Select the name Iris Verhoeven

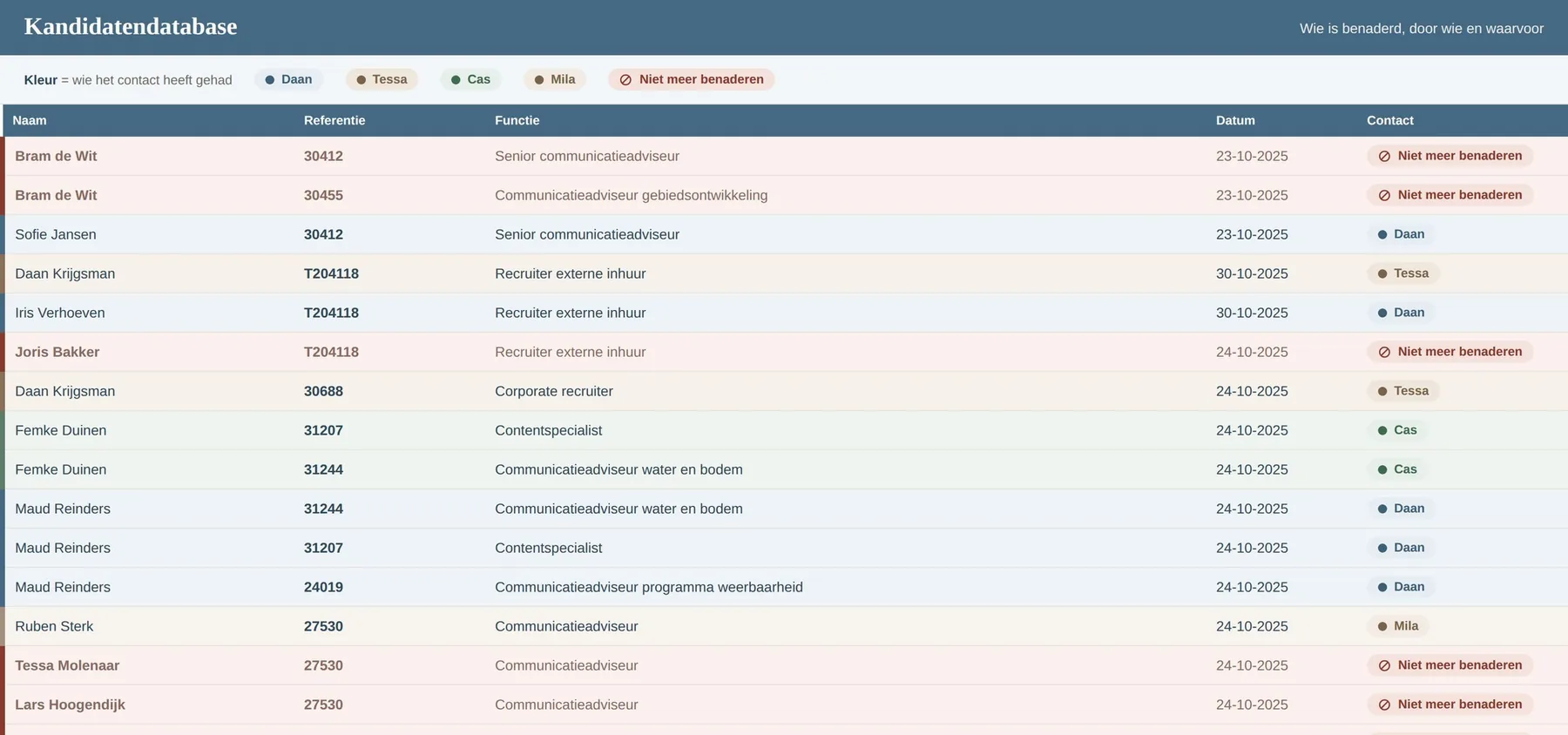(x=60, y=313)
